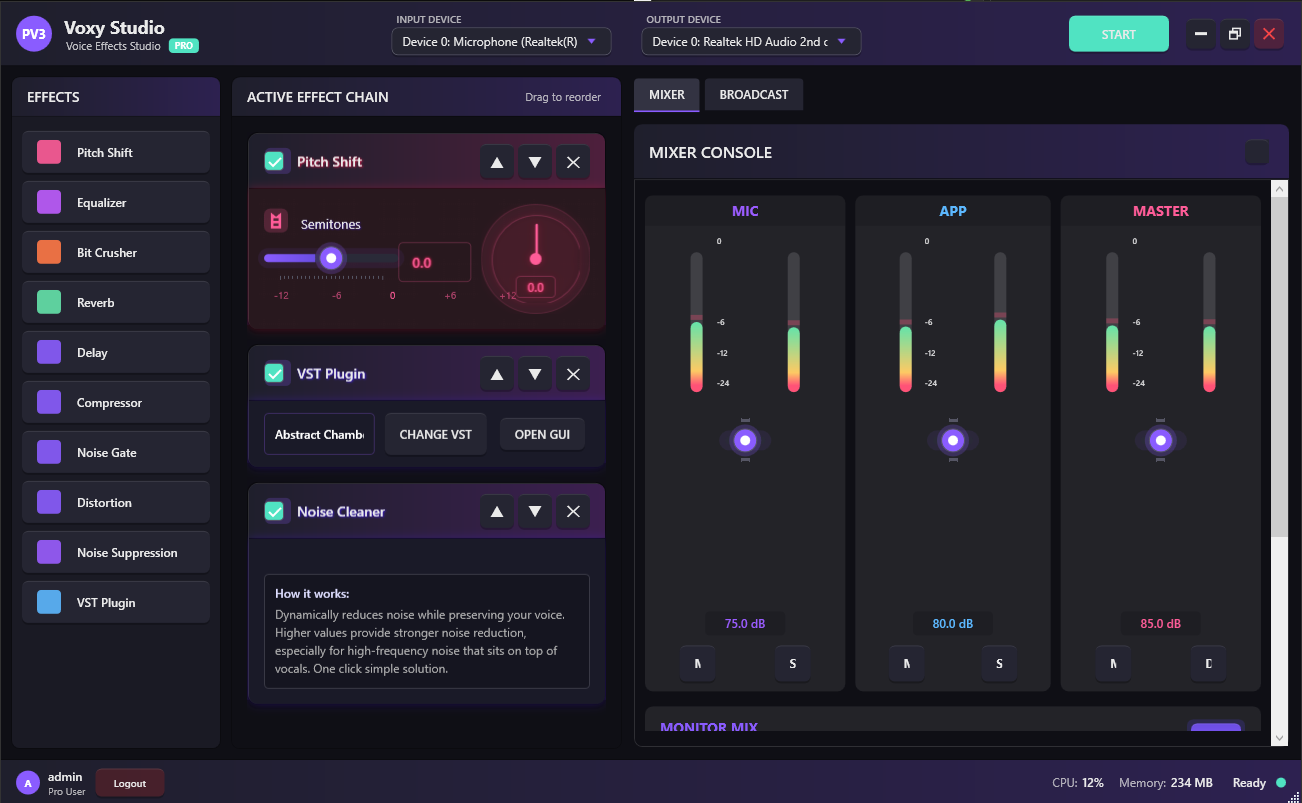Click the Ready status indicator dot
Viewport: 1302px width, 803px height.
(x=1281, y=783)
